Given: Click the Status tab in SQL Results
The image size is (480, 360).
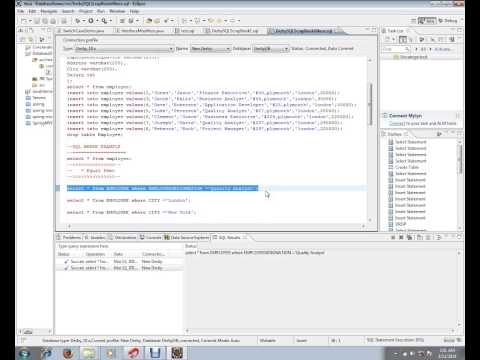Looking at the screenshot, I should (x=191, y=246).
